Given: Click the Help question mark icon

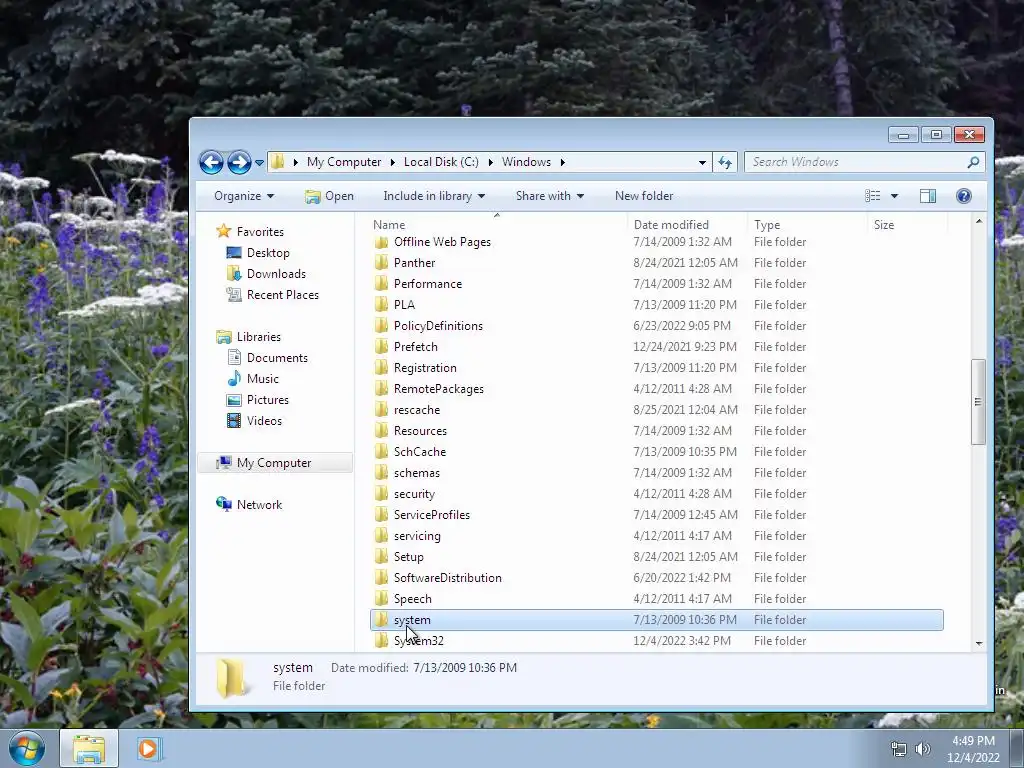Looking at the screenshot, I should (x=963, y=196).
